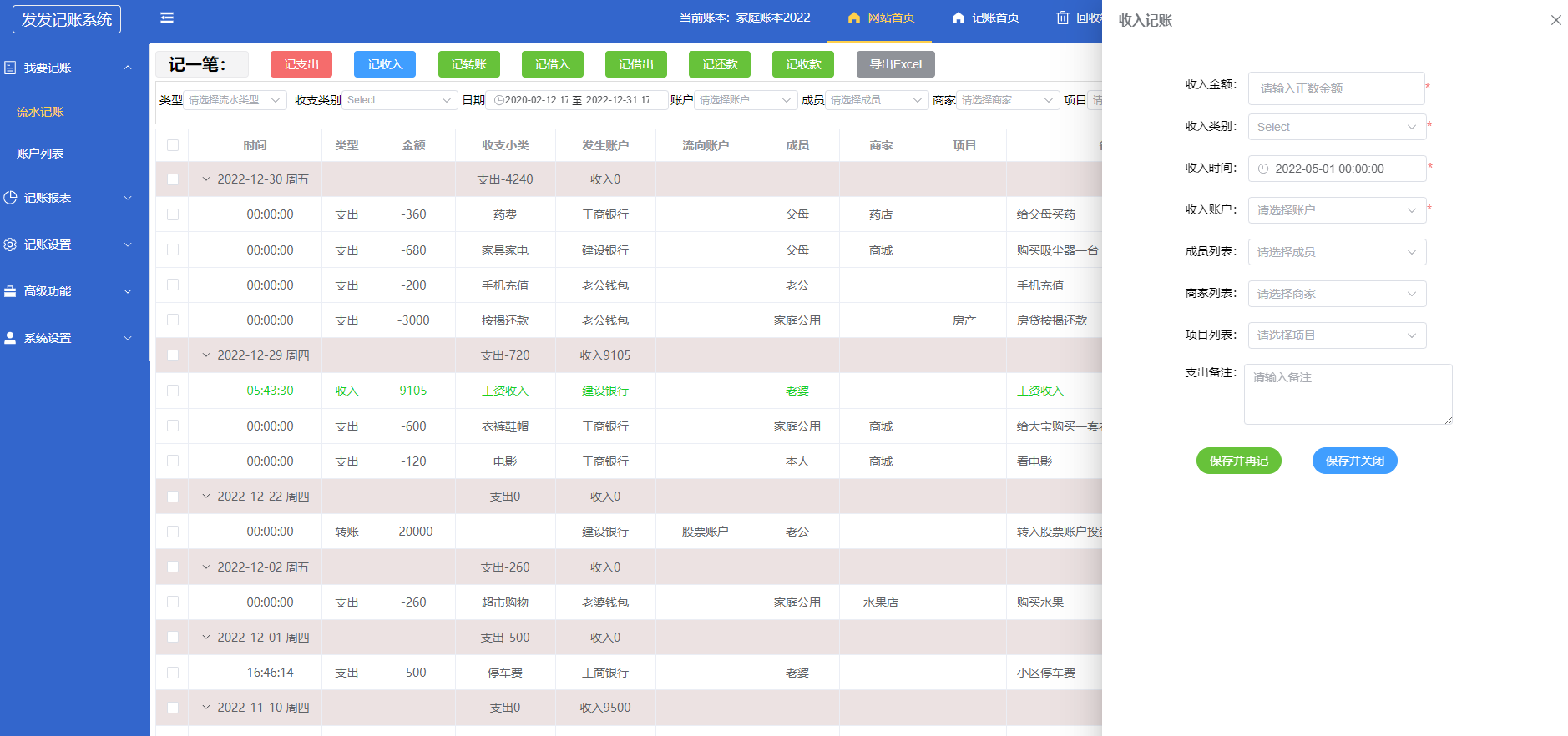Viewport: 1568px width, 736px height.
Task: Click the 记收入 button
Action: 385,64
